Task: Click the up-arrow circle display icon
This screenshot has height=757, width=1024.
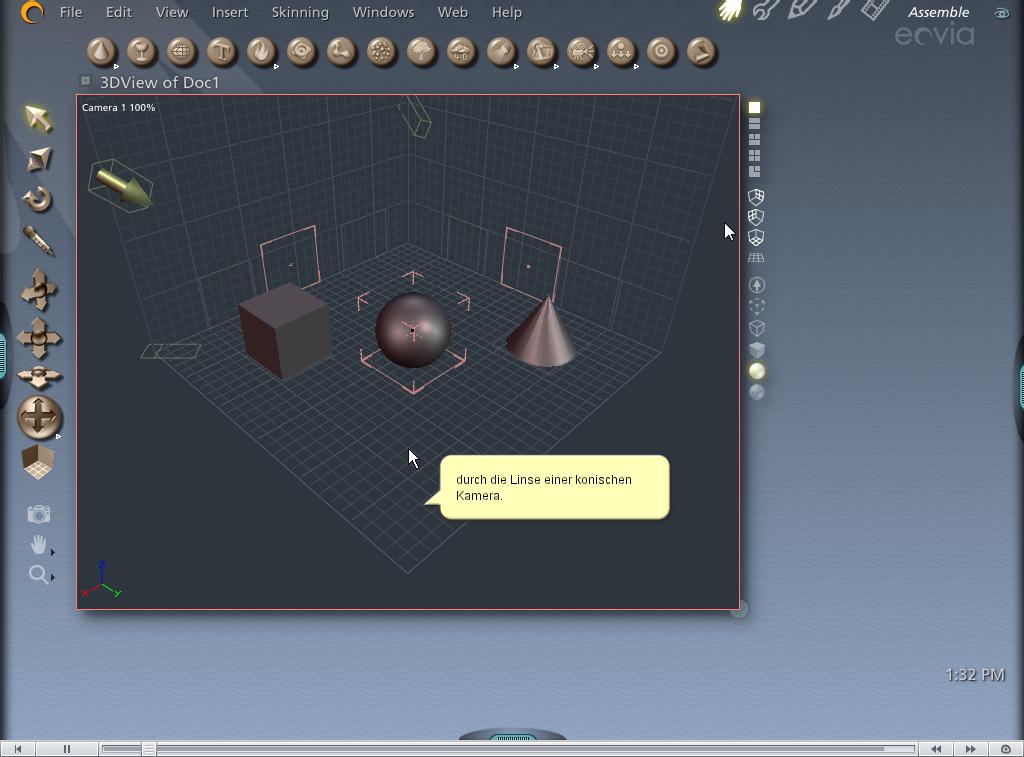Action: (x=757, y=285)
